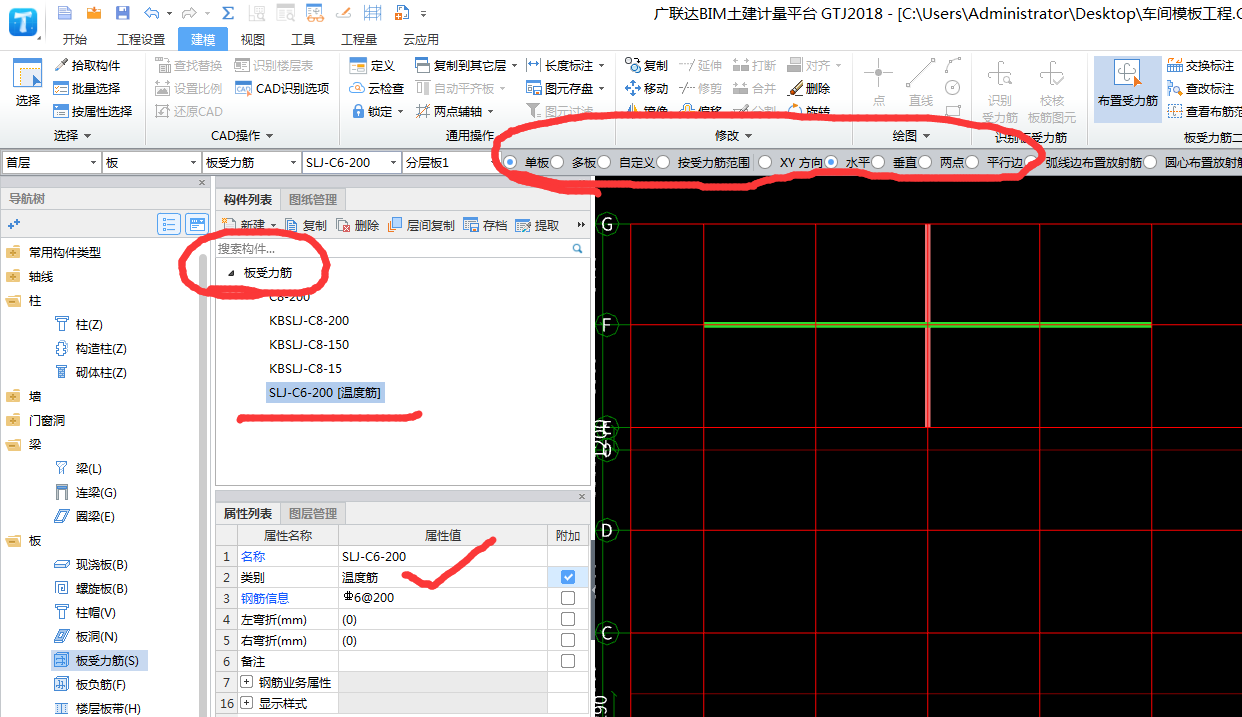Click the add icon in 导航树 panel
Image resolution: width=1242 pixels, height=717 pixels.
click(14, 225)
